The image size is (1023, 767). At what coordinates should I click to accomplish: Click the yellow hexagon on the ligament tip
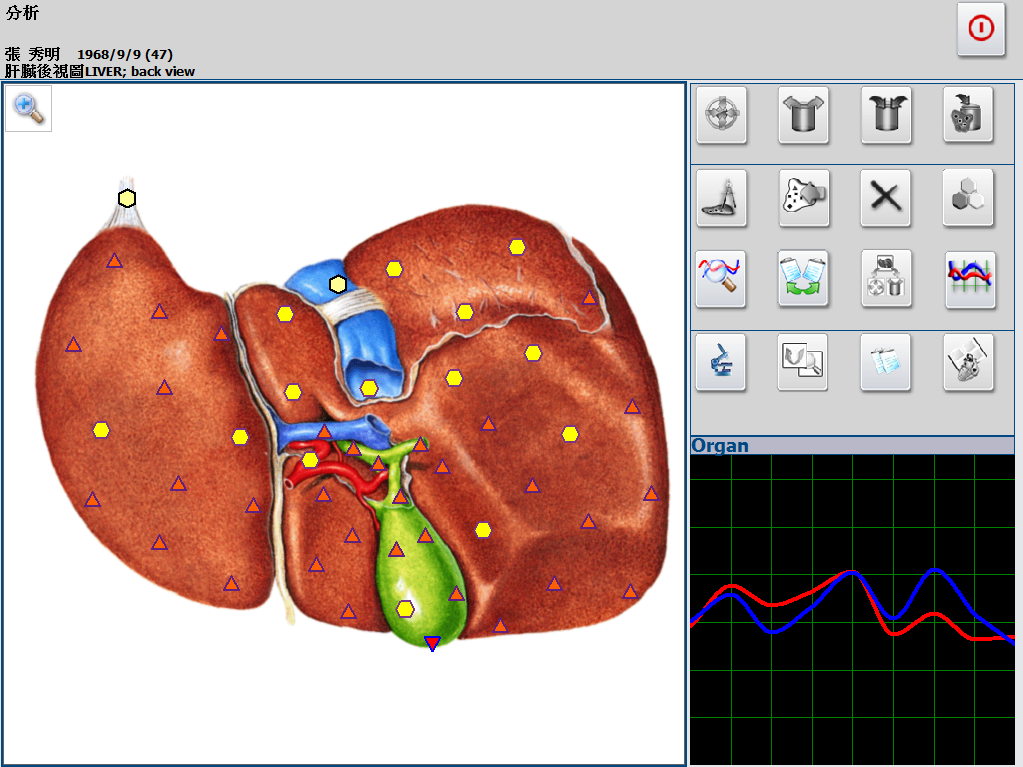tap(127, 198)
